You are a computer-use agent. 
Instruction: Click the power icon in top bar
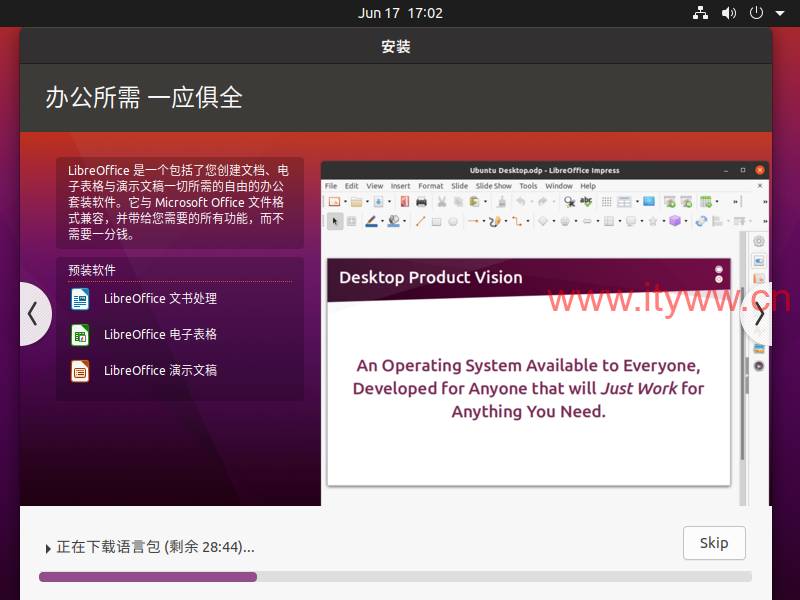756,13
